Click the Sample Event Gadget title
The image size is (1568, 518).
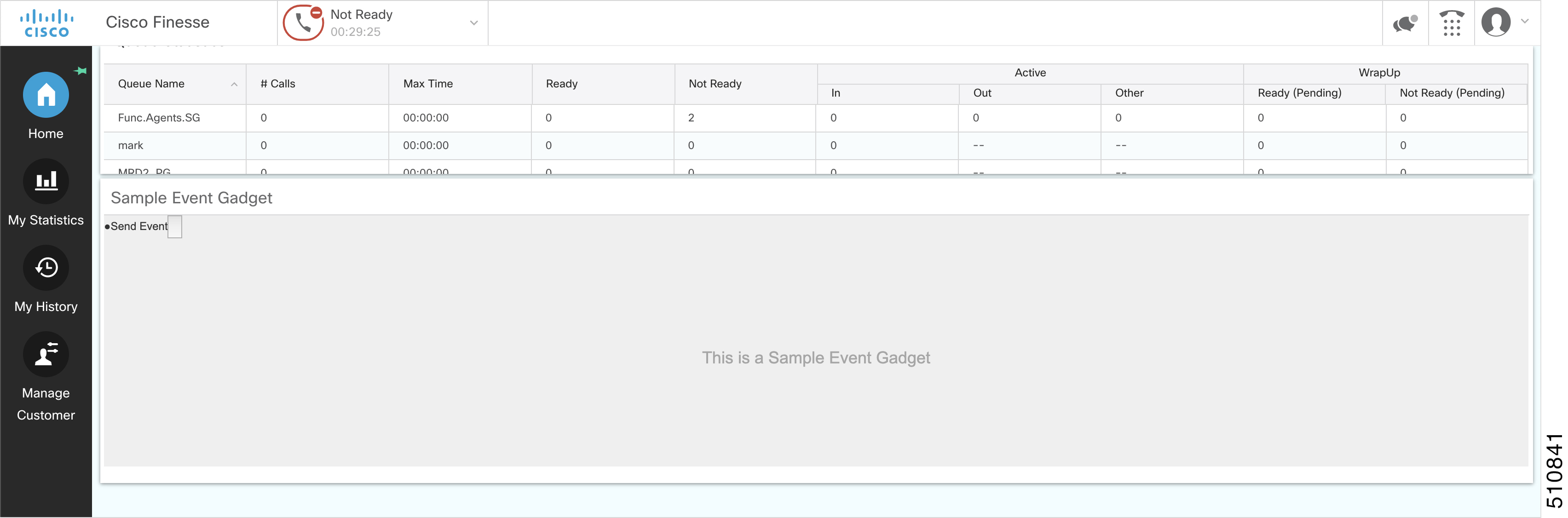click(x=191, y=198)
